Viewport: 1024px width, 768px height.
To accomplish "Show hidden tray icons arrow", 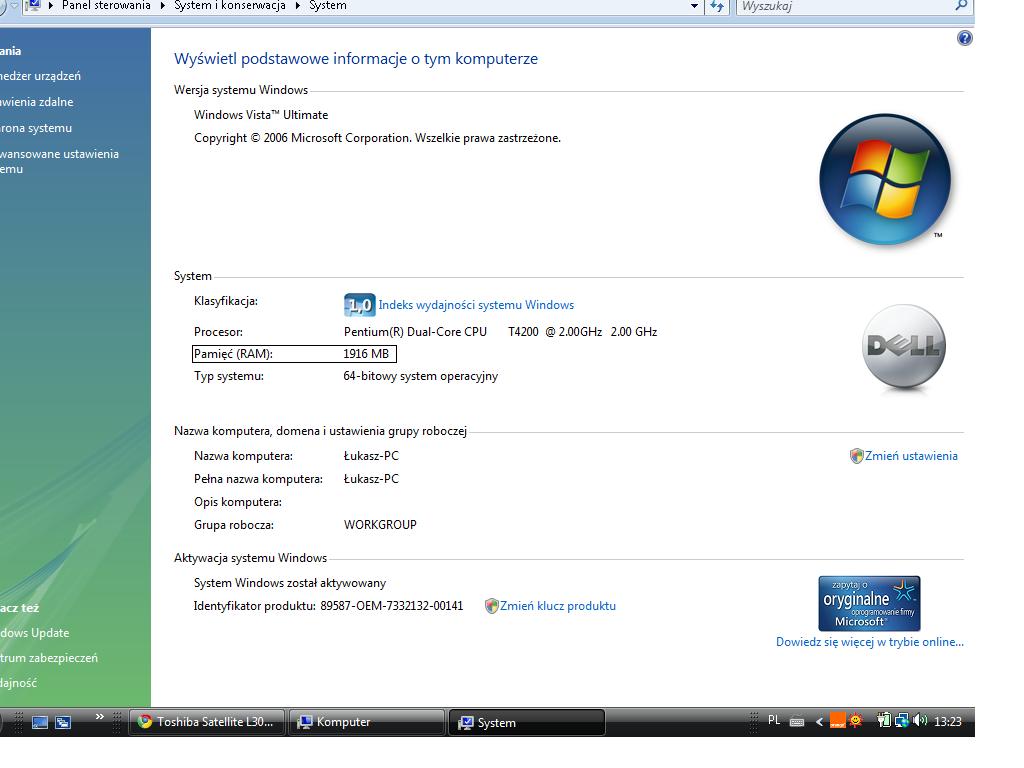I will pos(819,722).
